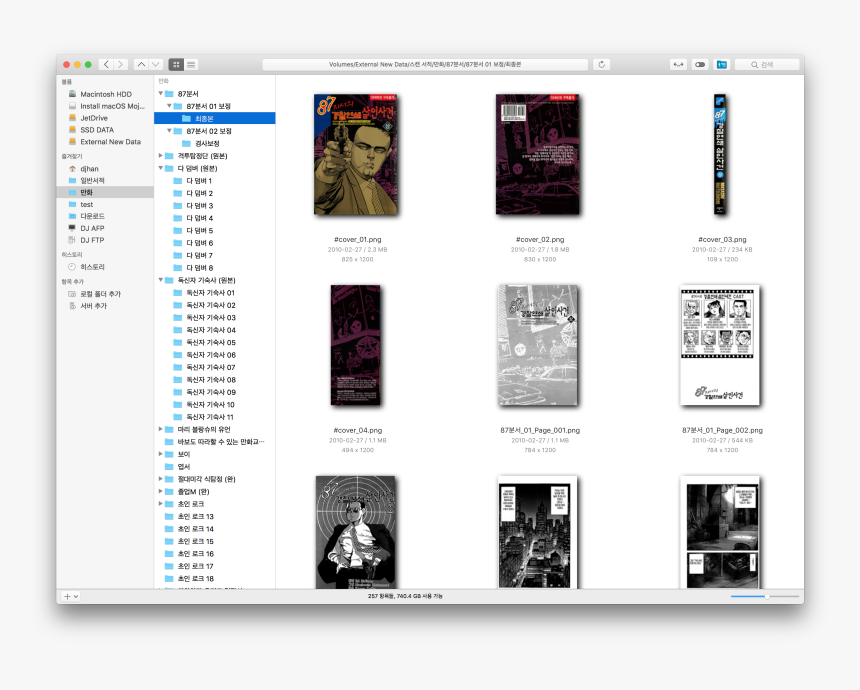The image size is (860, 690).
Task: Select the #cover_04.png thumbnail
Action: pyautogui.click(x=355, y=345)
